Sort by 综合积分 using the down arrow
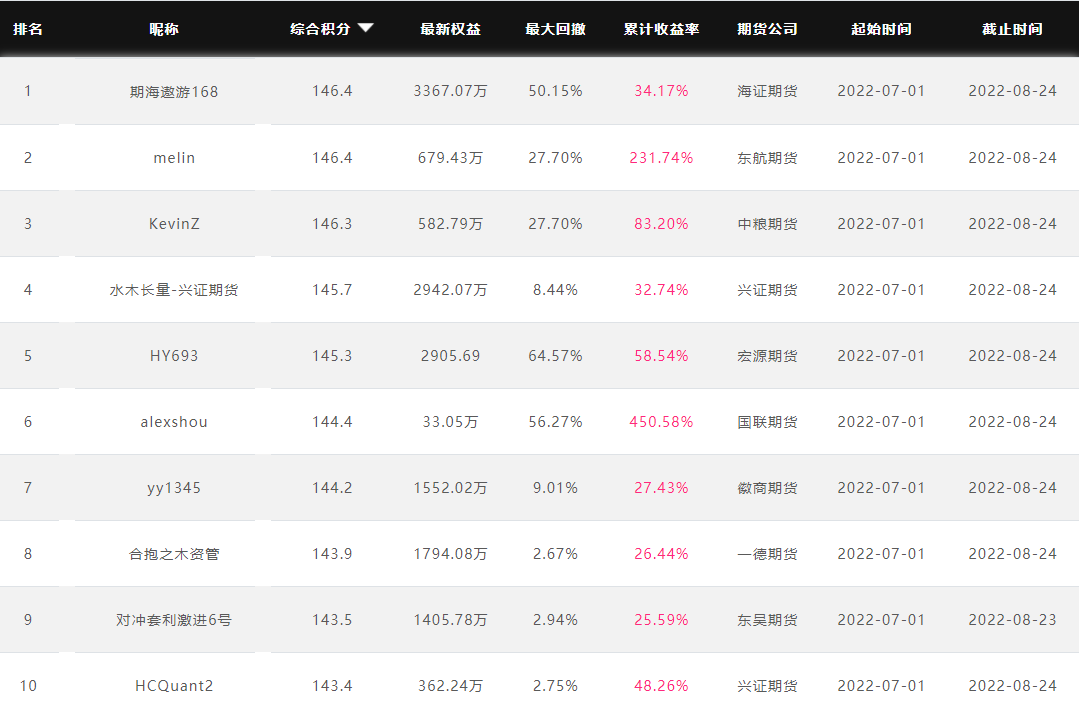 coord(365,28)
